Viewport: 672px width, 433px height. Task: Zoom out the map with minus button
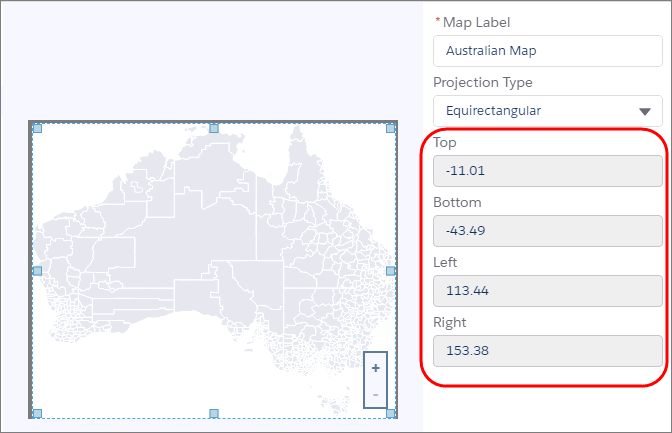(x=375, y=394)
